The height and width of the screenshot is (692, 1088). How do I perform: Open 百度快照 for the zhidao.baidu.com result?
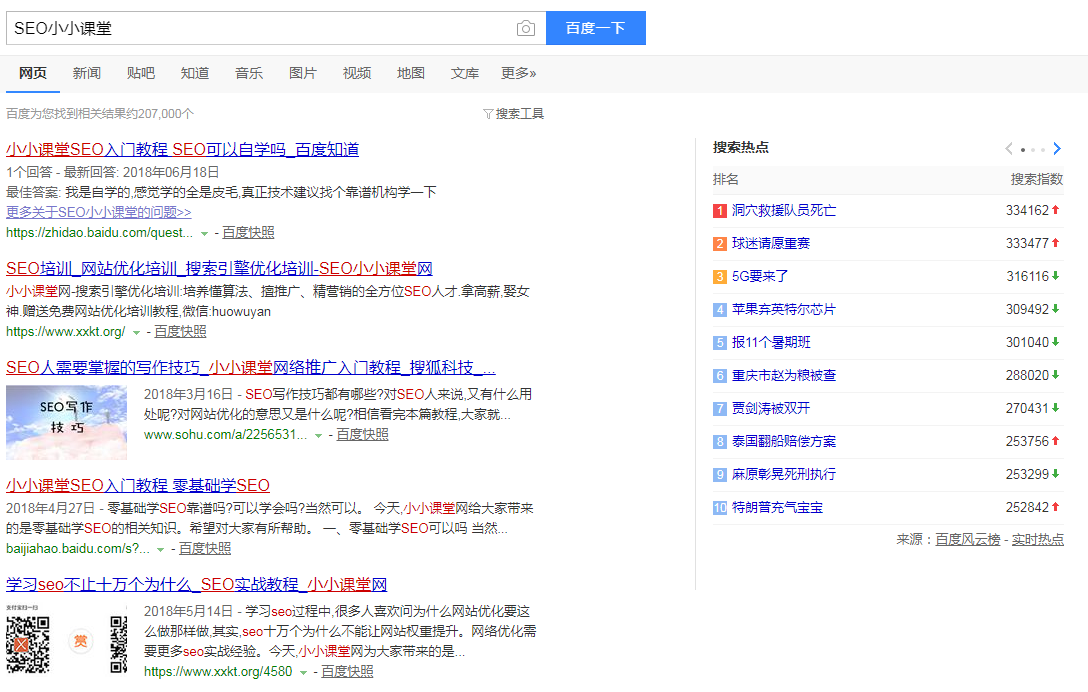tap(248, 233)
